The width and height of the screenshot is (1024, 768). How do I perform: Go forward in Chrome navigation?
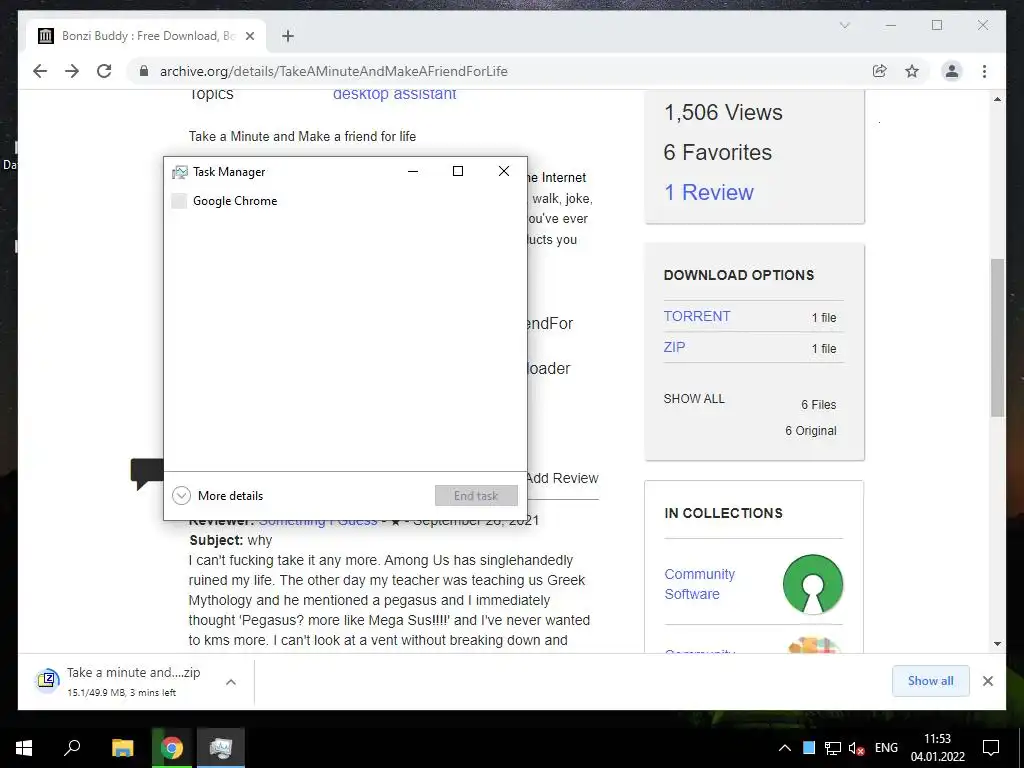coord(72,71)
